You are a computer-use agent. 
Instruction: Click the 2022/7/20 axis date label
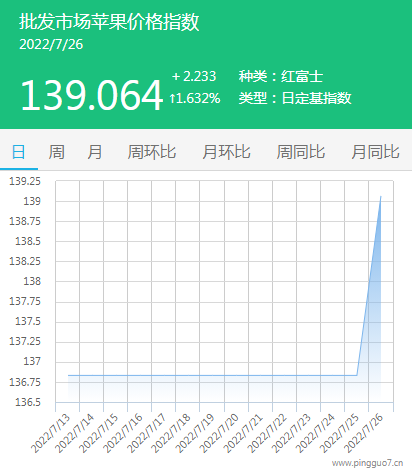pyautogui.click(x=220, y=433)
